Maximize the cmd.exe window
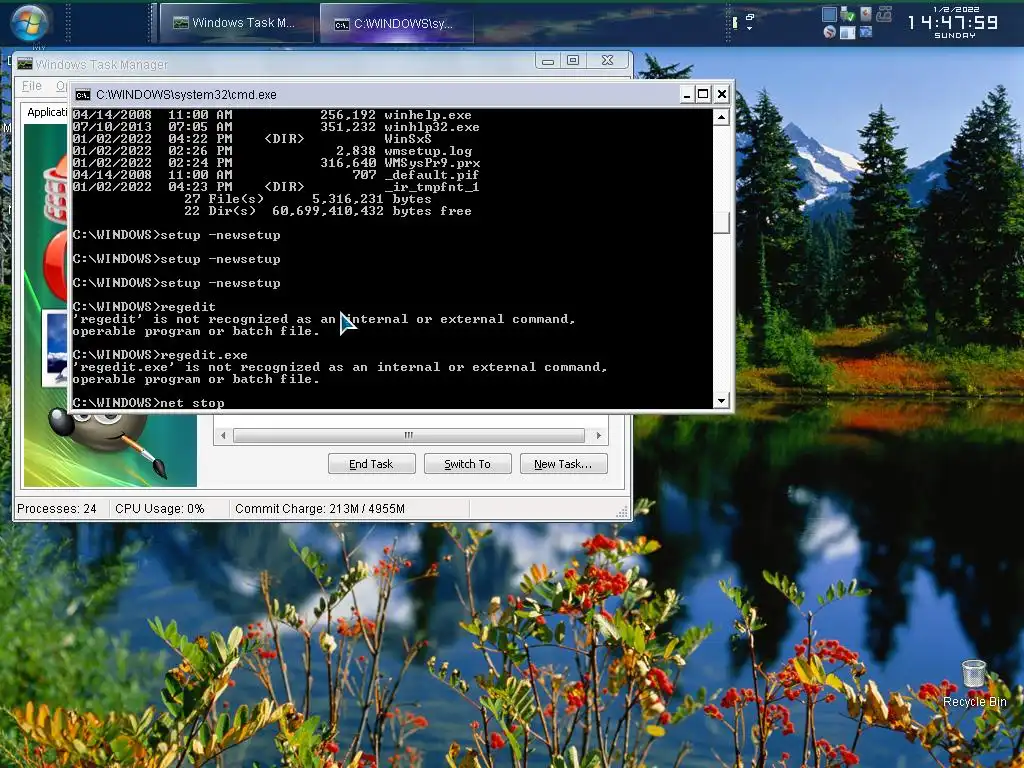This screenshot has height=768, width=1024. [x=703, y=95]
